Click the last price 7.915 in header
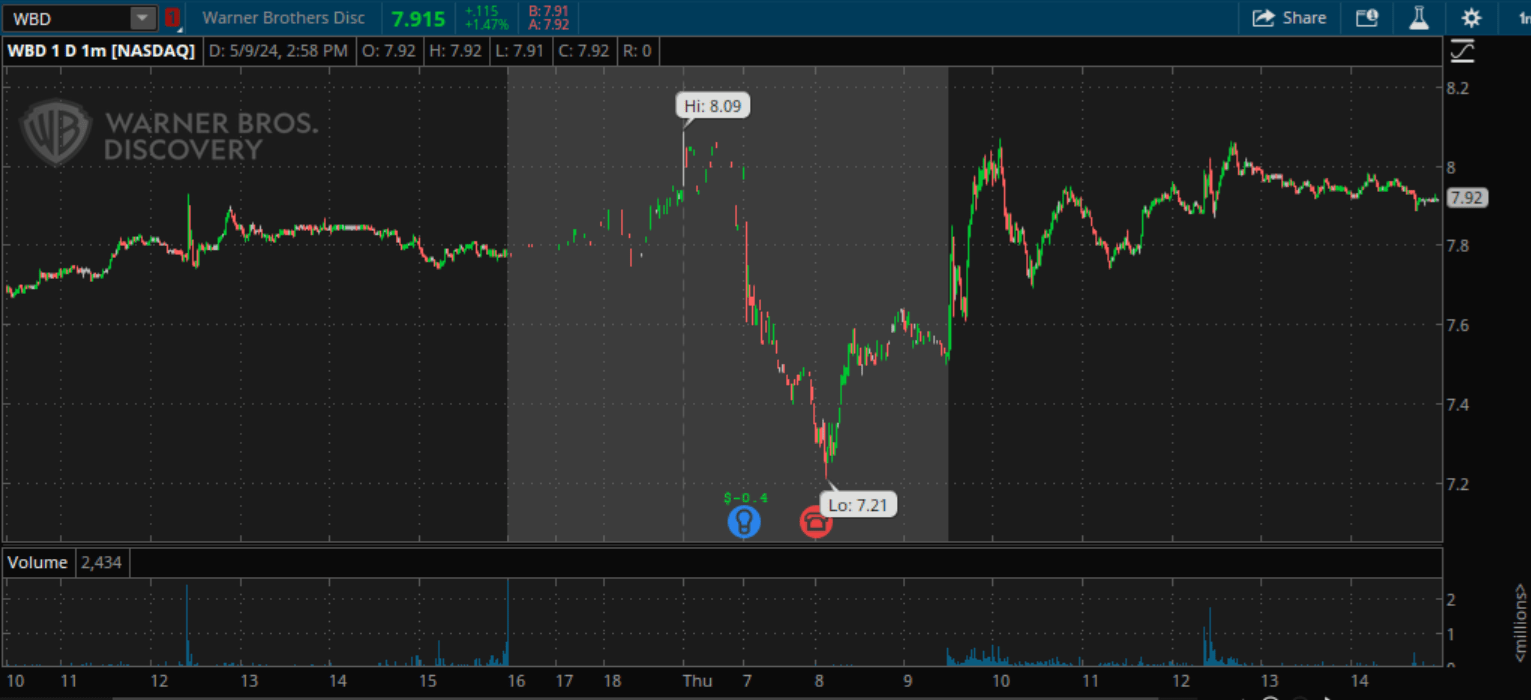This screenshot has width=1531, height=700. 419,18
